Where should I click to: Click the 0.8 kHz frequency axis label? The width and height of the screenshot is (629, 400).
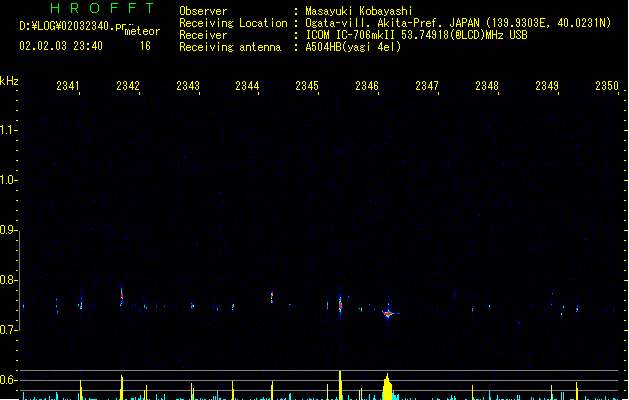8,280
